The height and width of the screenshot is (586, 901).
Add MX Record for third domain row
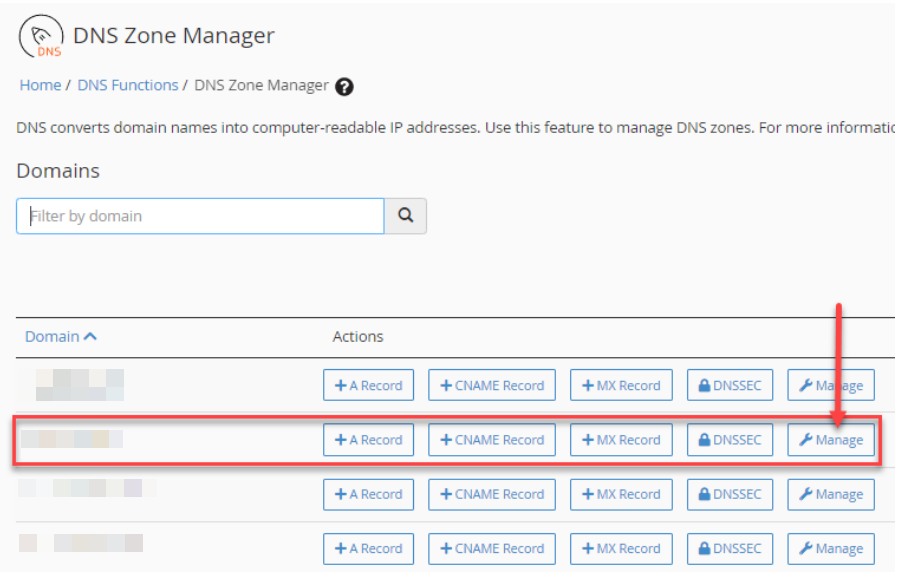[621, 494]
